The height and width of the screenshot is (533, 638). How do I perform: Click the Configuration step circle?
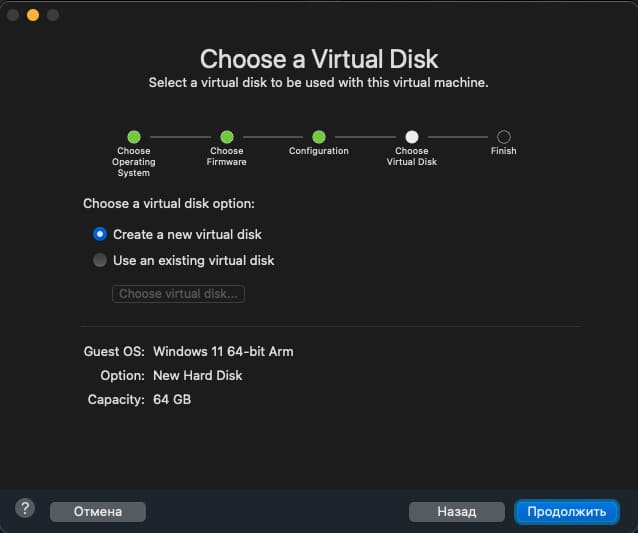point(319,137)
